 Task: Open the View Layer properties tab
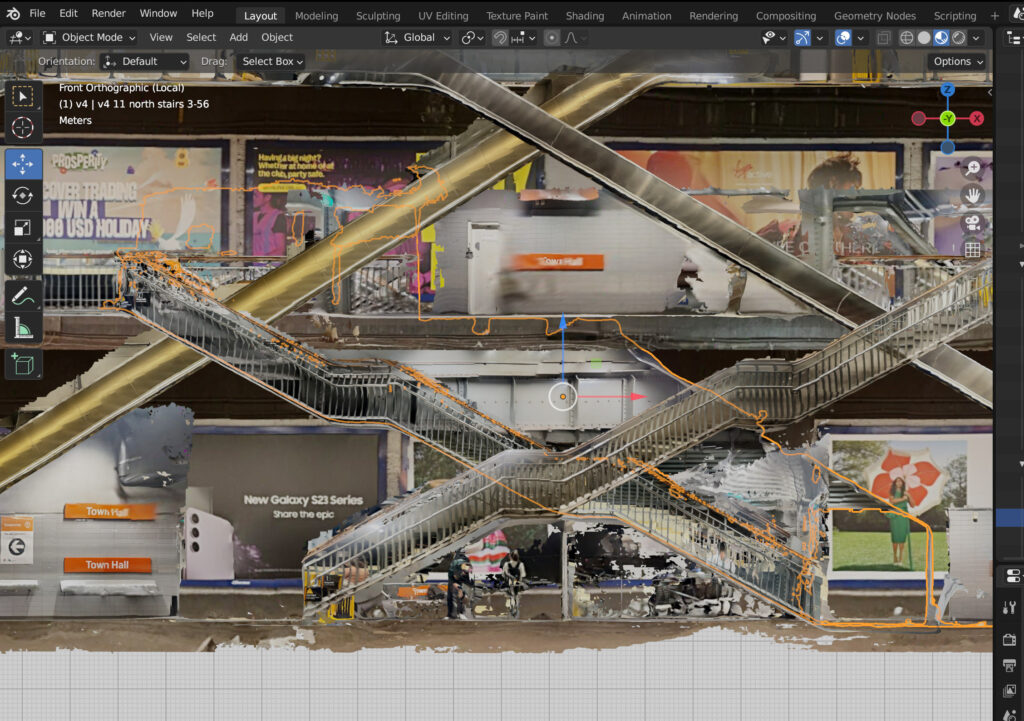click(x=1010, y=690)
